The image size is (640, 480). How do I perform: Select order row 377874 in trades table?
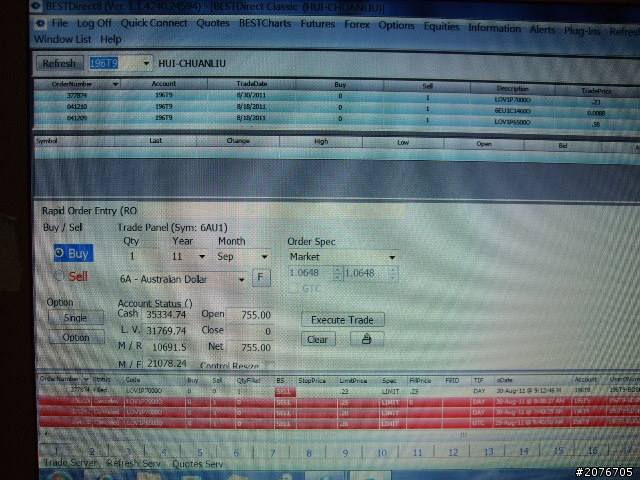coord(335,97)
